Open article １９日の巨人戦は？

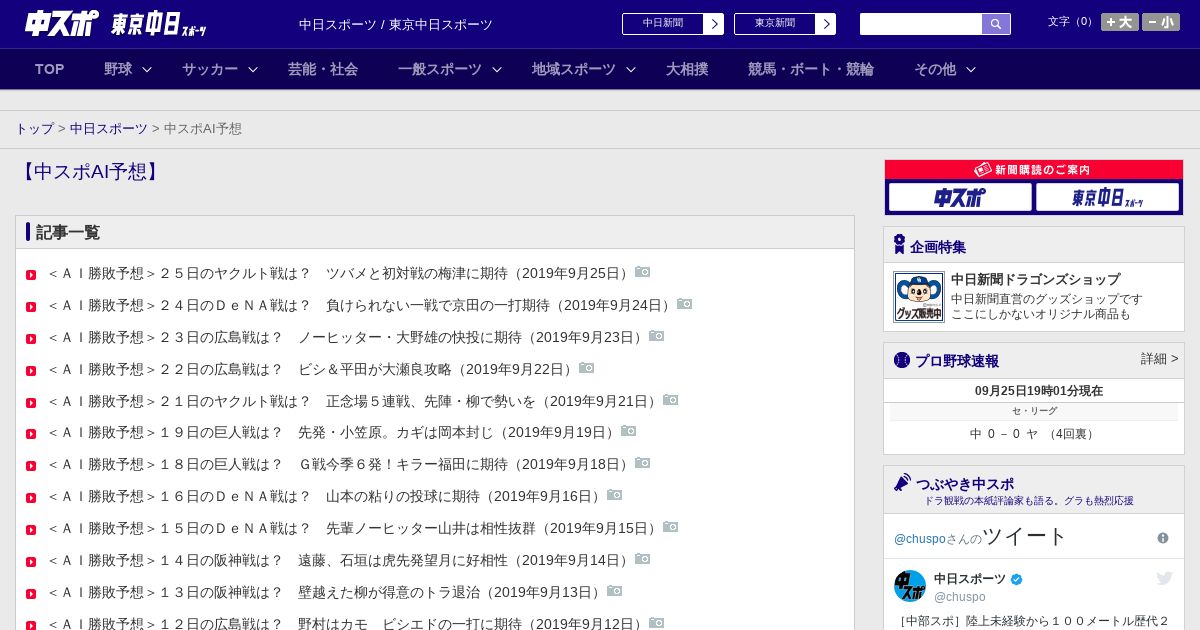click(333, 432)
